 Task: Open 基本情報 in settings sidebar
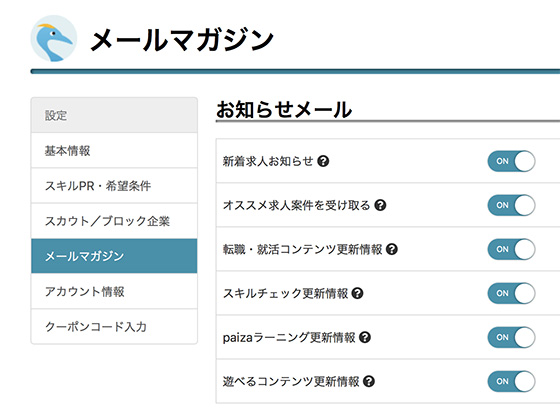coord(114,150)
